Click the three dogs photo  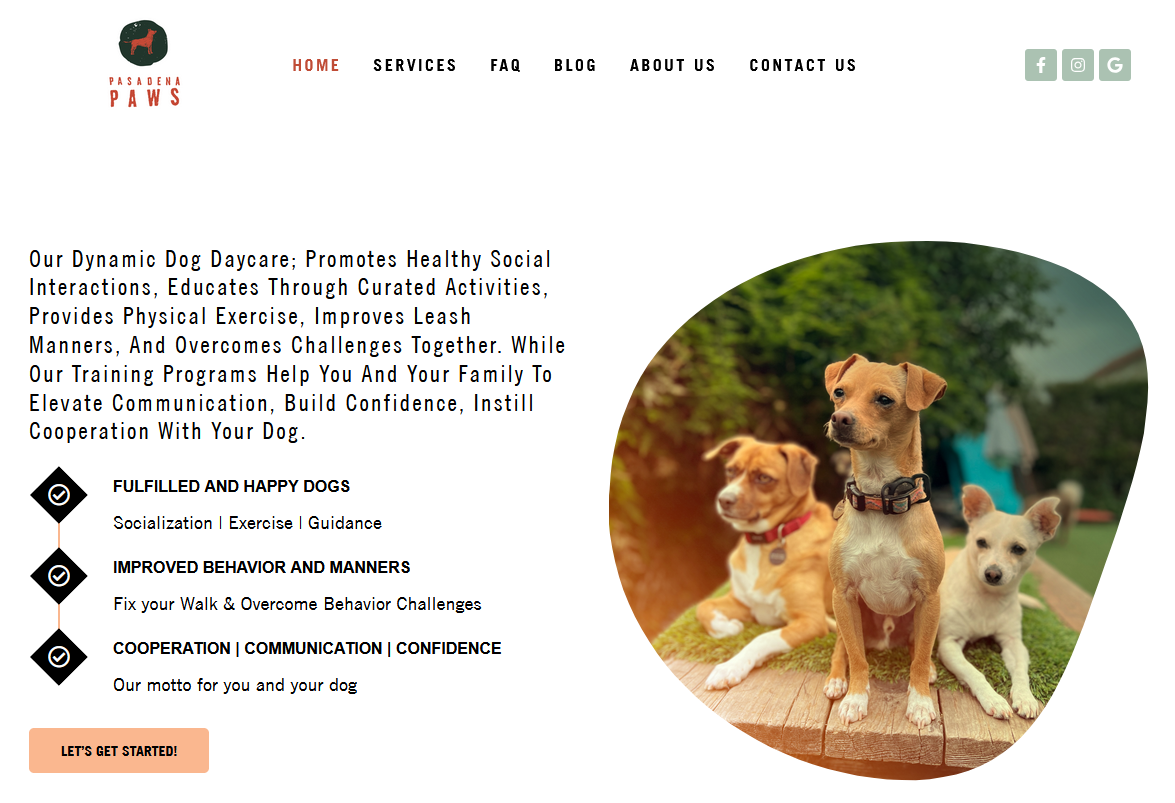point(878,511)
